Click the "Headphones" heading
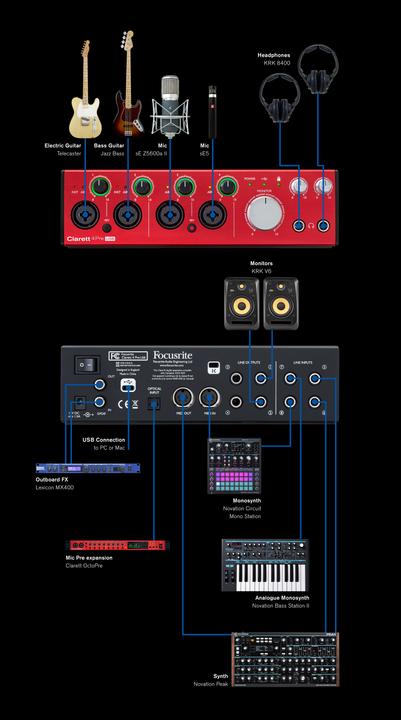 pyautogui.click(x=274, y=56)
